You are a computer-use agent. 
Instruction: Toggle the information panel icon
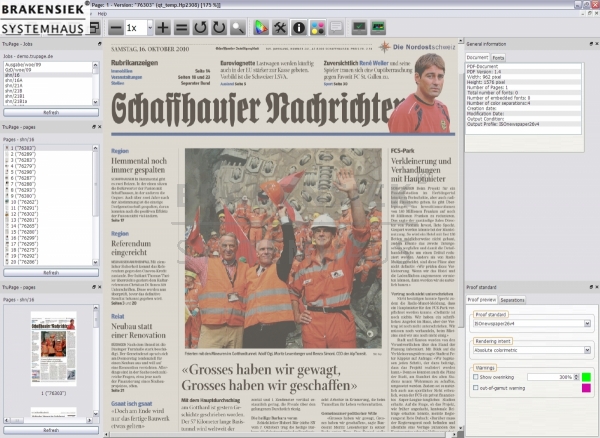(x=298, y=28)
